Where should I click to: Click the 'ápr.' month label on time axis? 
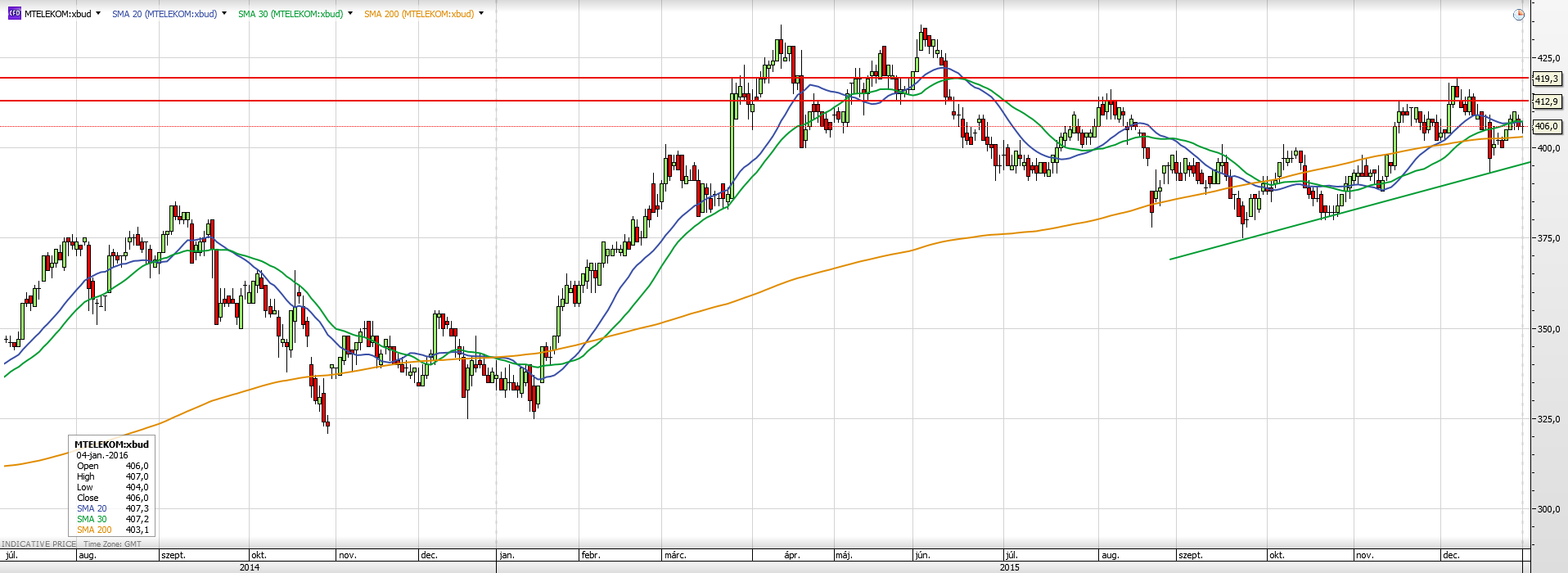(x=791, y=555)
